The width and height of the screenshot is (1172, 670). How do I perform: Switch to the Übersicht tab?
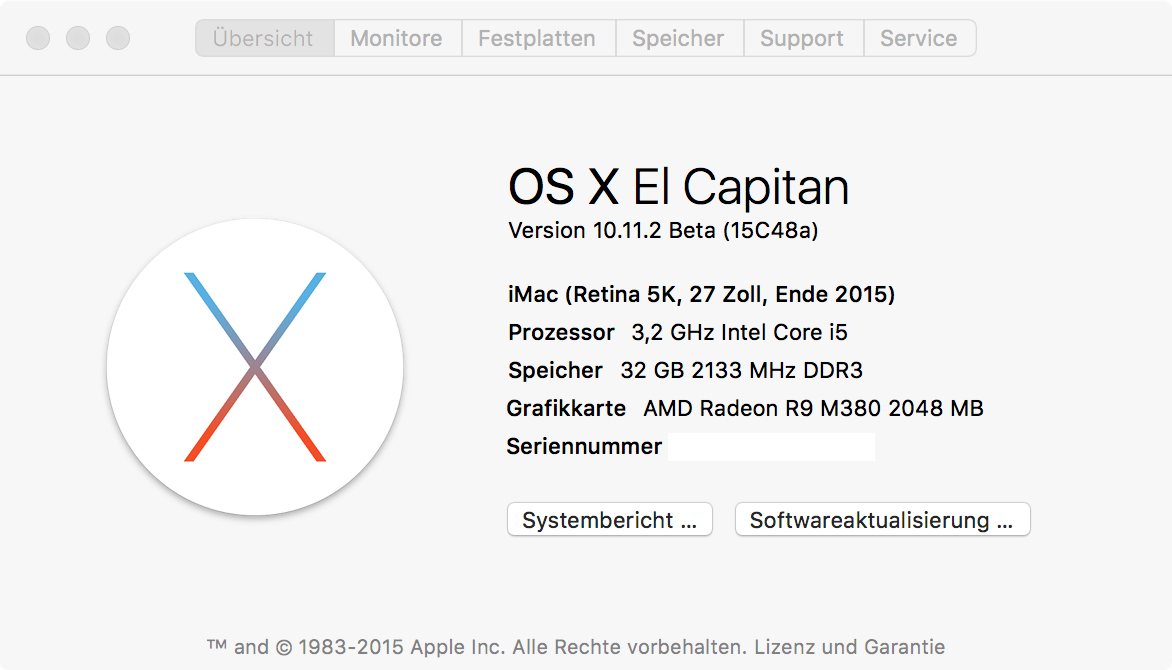point(264,39)
